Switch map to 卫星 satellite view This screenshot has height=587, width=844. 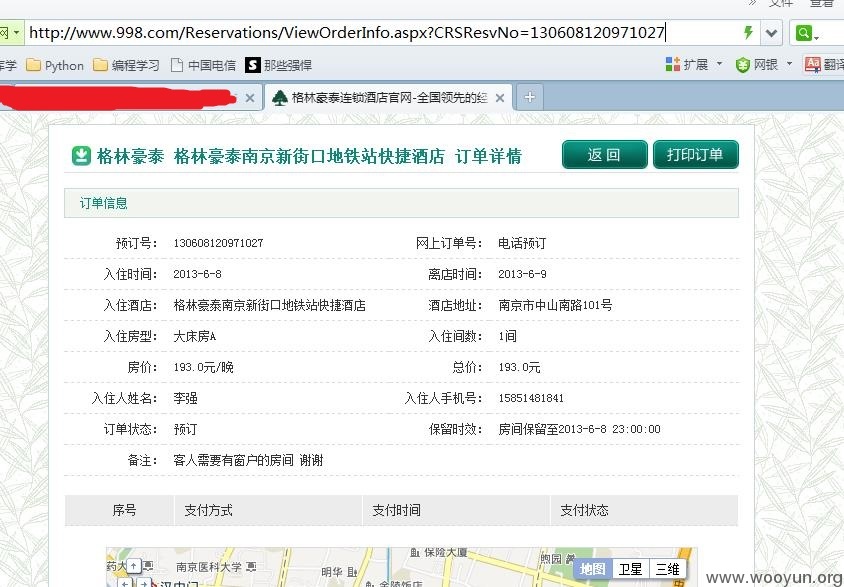[630, 569]
